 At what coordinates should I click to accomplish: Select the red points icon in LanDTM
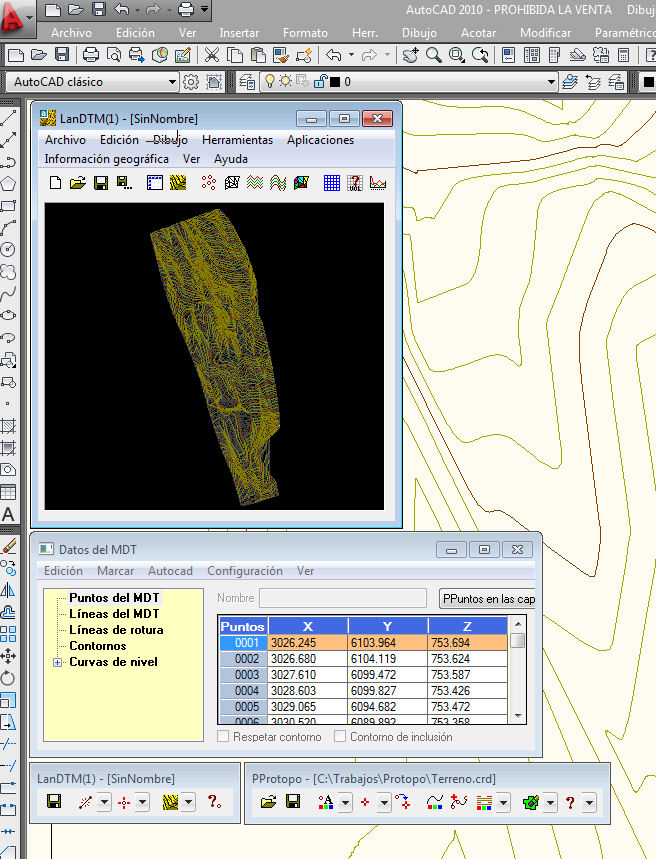(208, 182)
